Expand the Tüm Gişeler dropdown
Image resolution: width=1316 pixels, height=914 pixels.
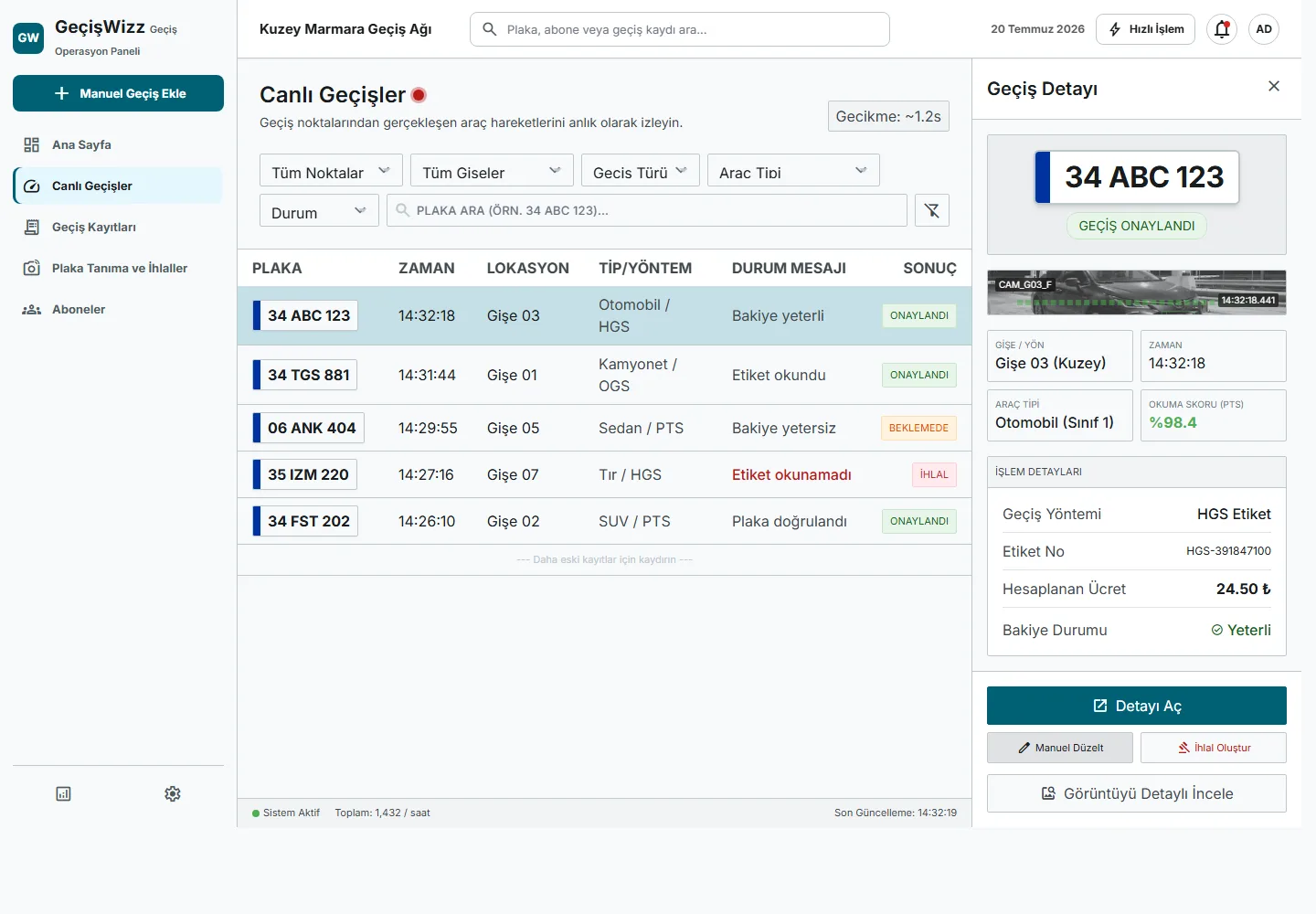pyautogui.click(x=492, y=171)
